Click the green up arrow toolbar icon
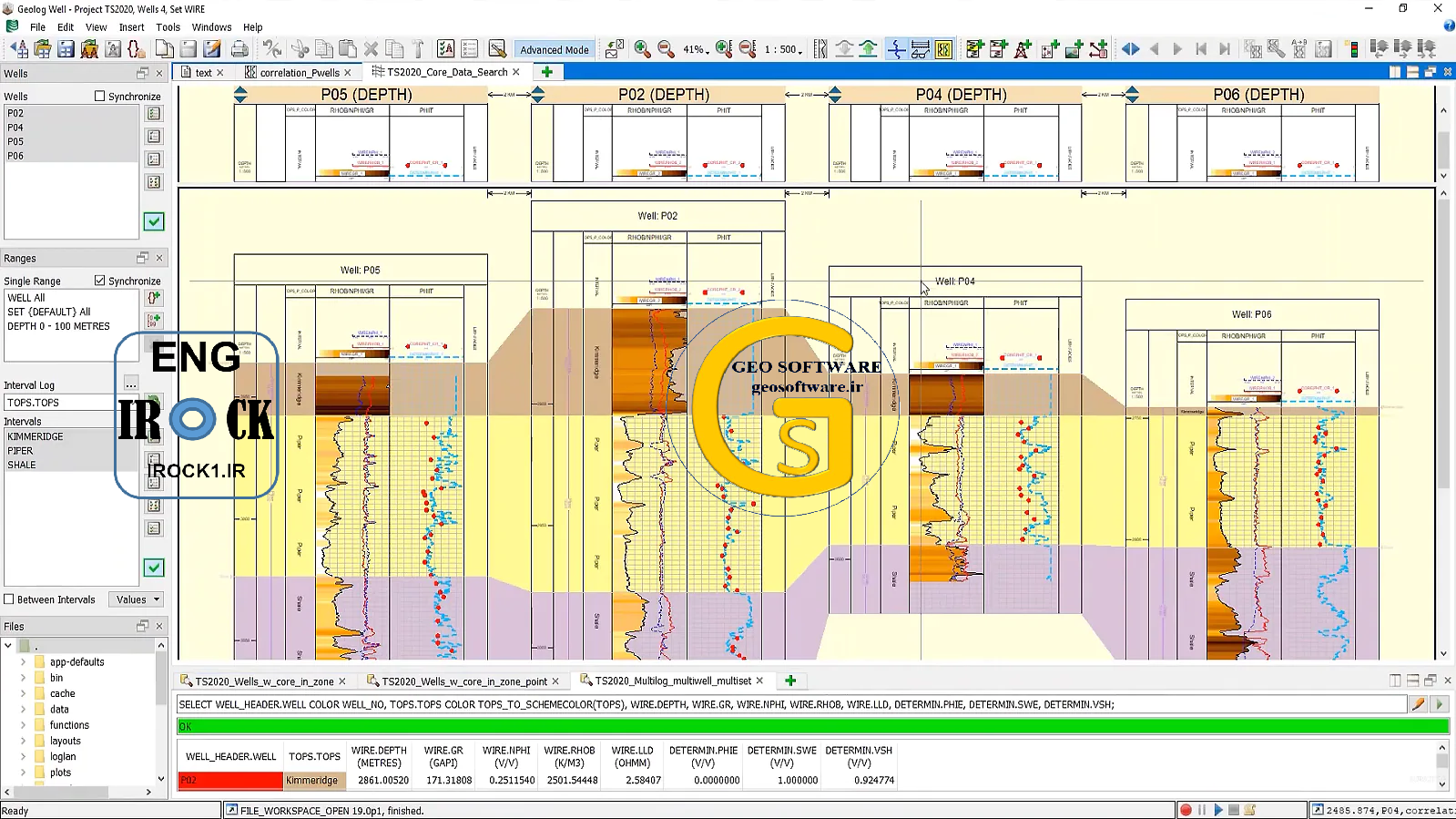Viewport: 1456px width, 819px height. point(868,49)
